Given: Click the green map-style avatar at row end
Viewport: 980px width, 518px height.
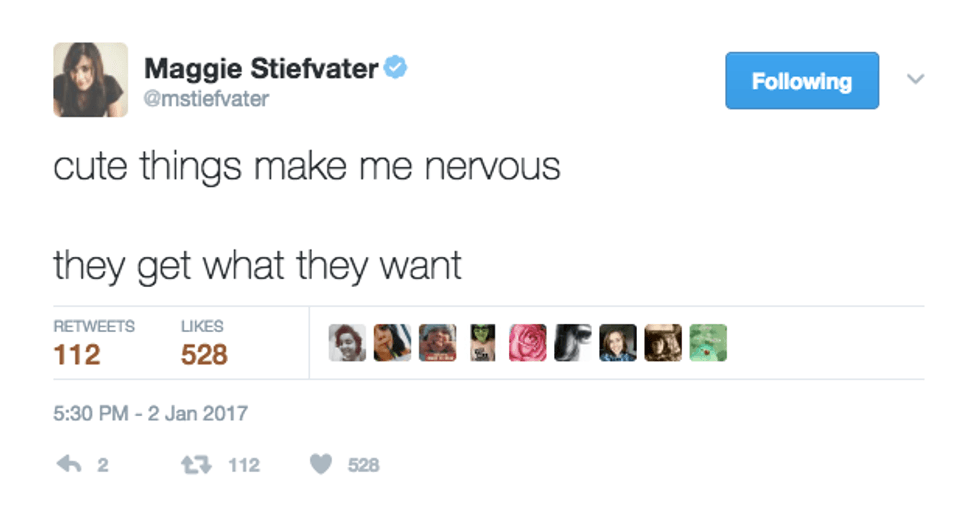Looking at the screenshot, I should 708,343.
